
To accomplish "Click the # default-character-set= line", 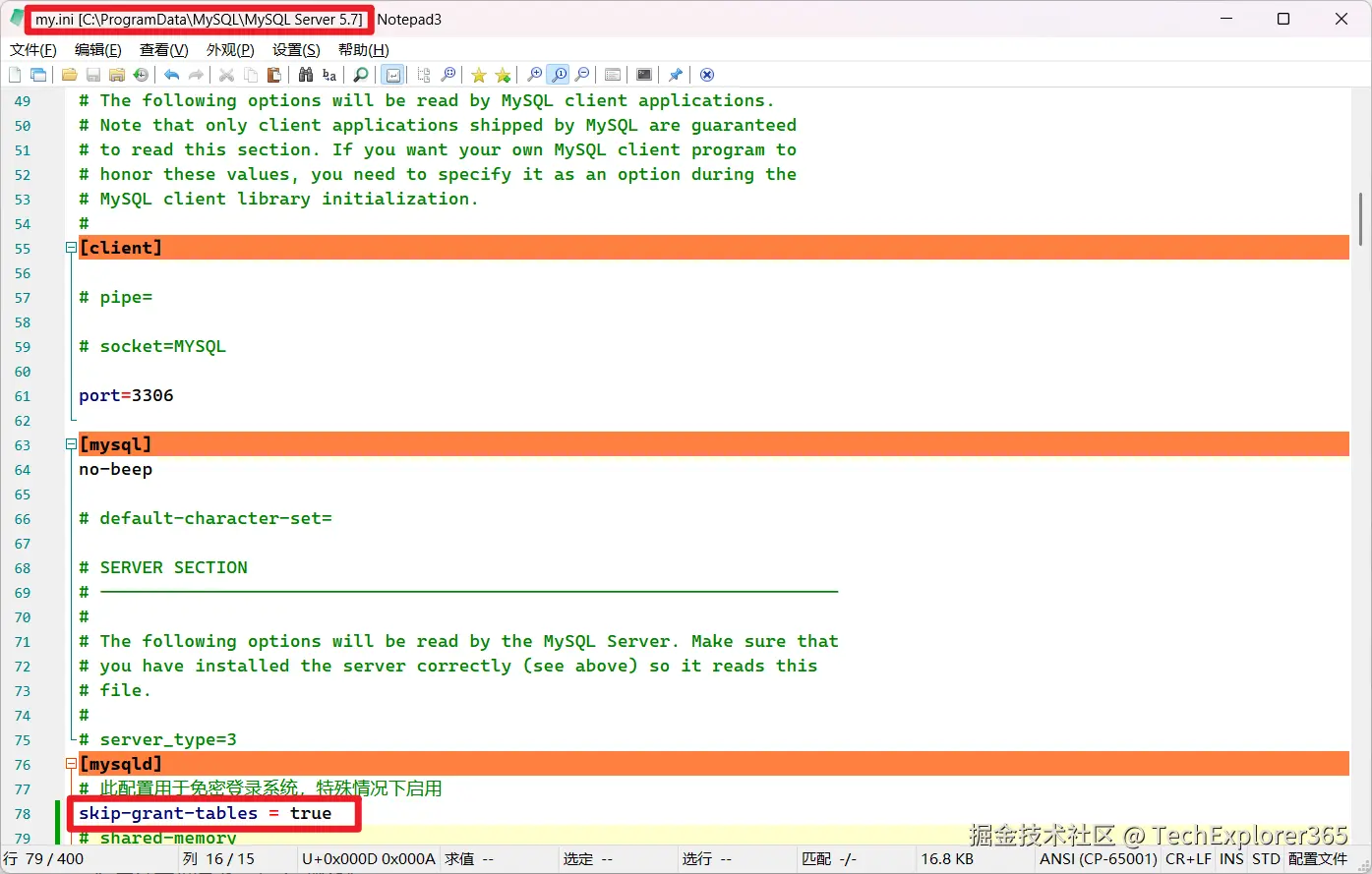I will (x=206, y=519).
